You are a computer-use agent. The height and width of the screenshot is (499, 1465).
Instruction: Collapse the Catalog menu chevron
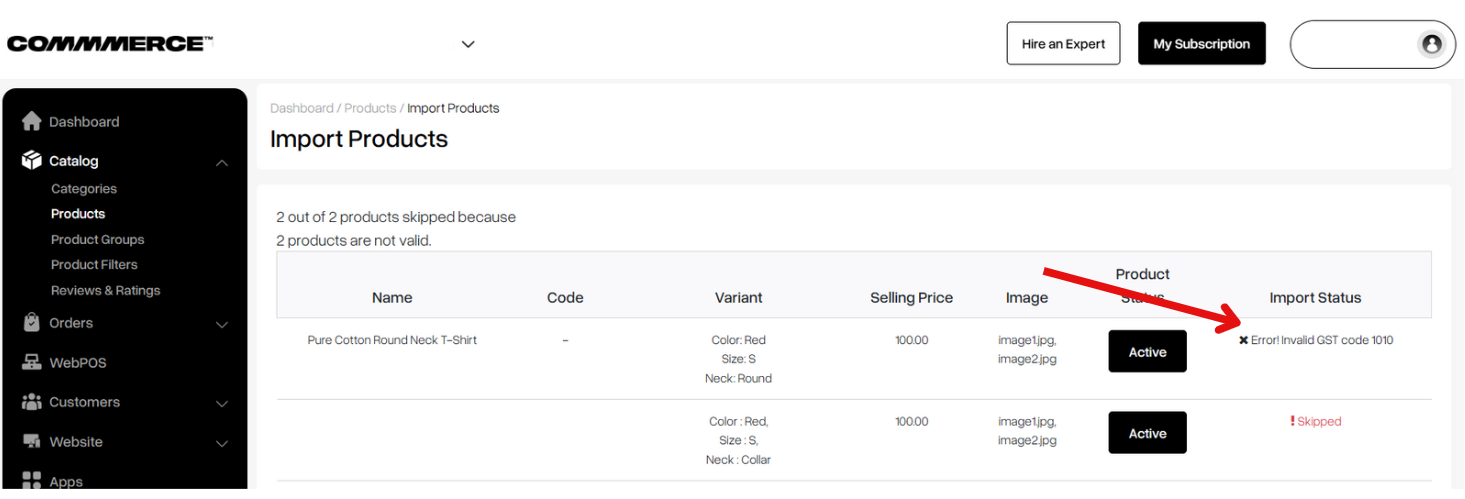coord(222,162)
